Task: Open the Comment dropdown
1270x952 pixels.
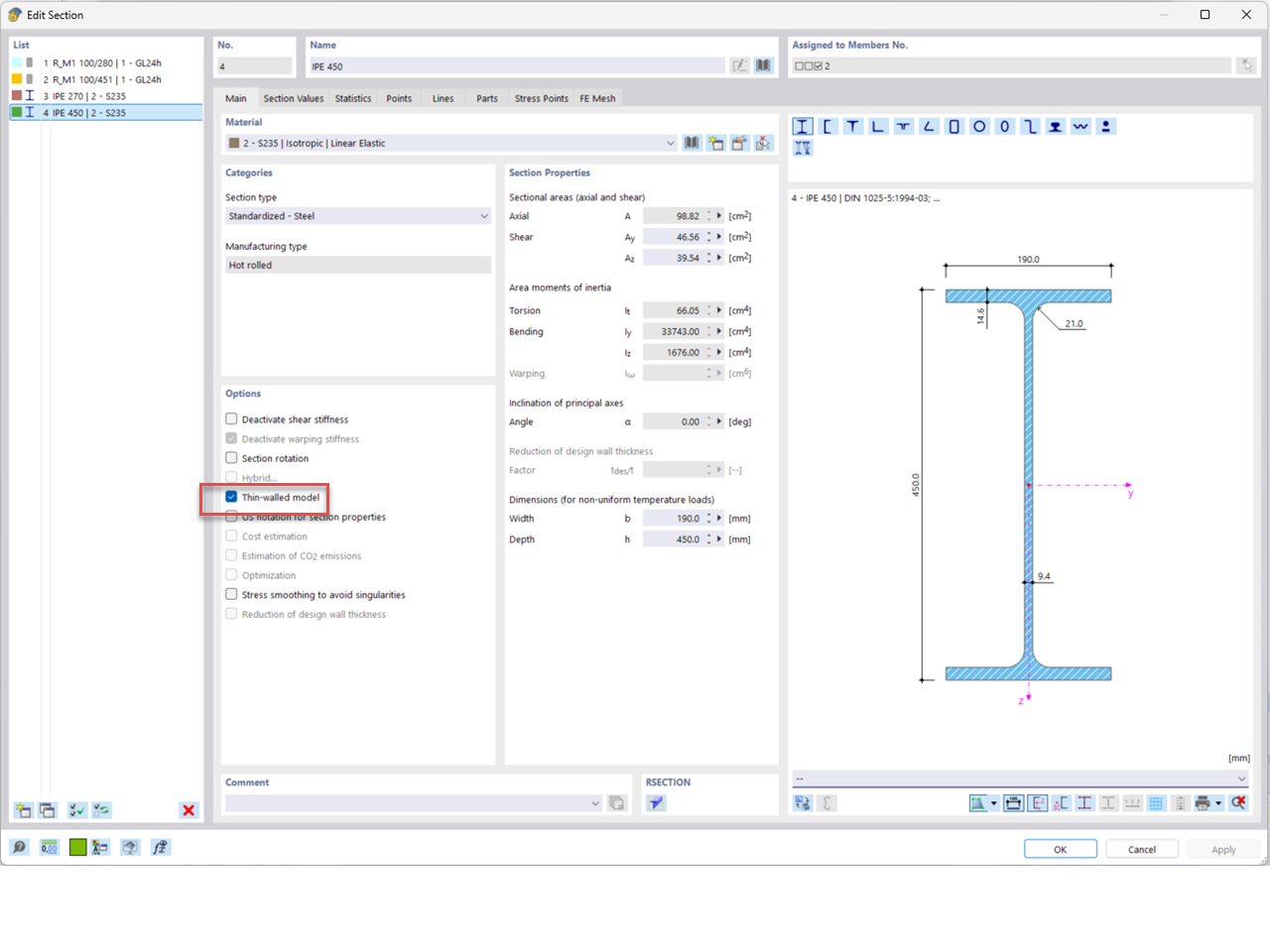Action: pos(594,803)
